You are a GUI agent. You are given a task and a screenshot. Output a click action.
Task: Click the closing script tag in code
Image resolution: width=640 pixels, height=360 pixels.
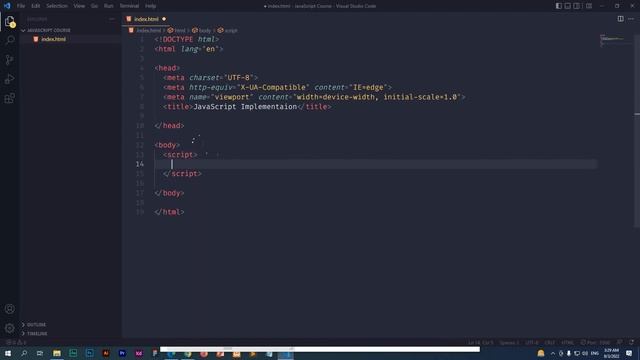[x=182, y=174]
